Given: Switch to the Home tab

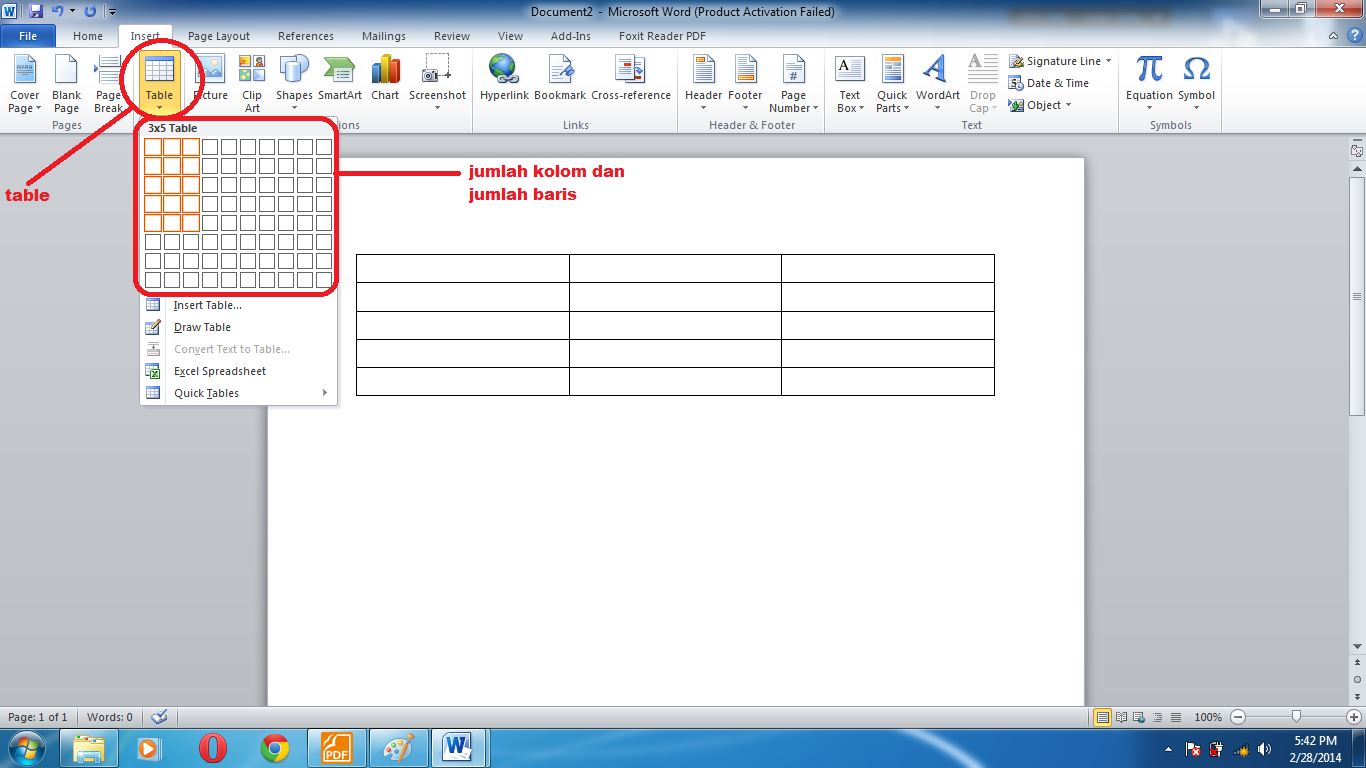Looking at the screenshot, I should coord(88,36).
